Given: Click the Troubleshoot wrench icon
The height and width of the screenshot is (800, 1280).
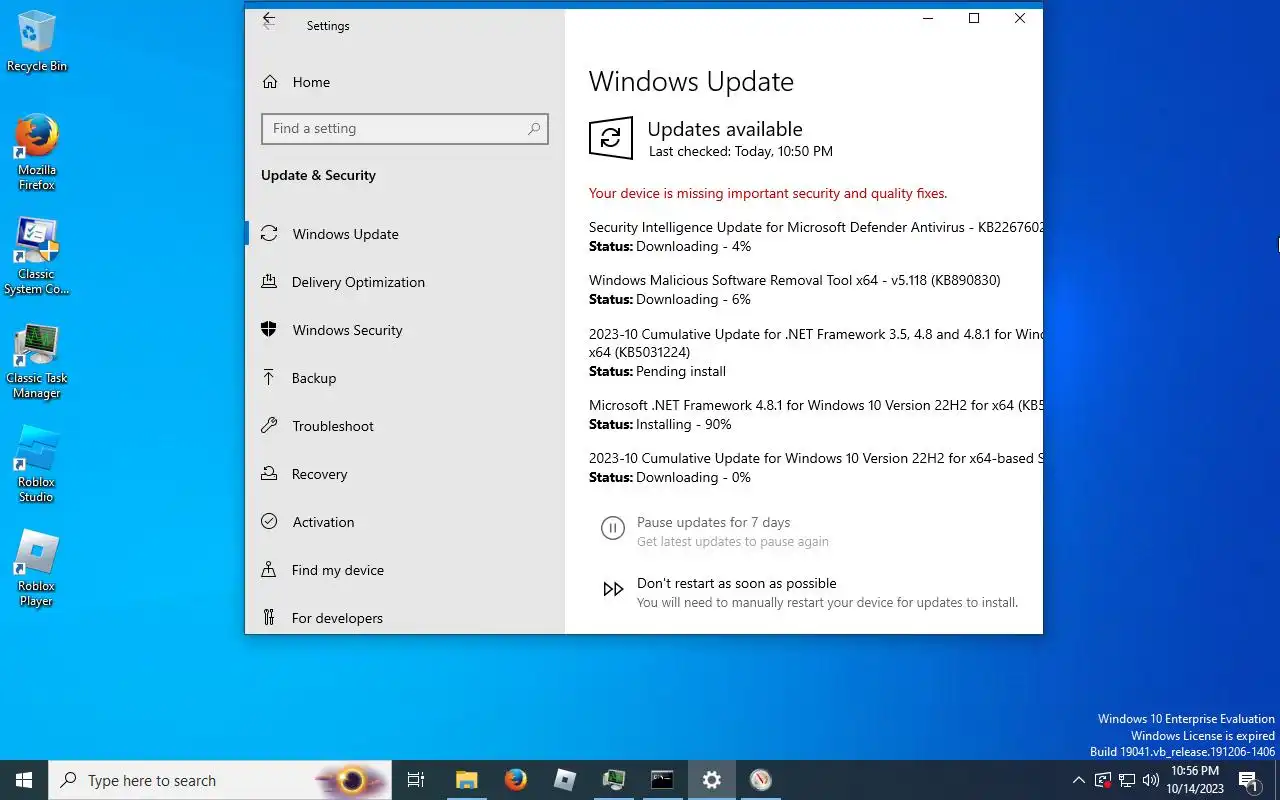Looking at the screenshot, I should click(x=268, y=425).
